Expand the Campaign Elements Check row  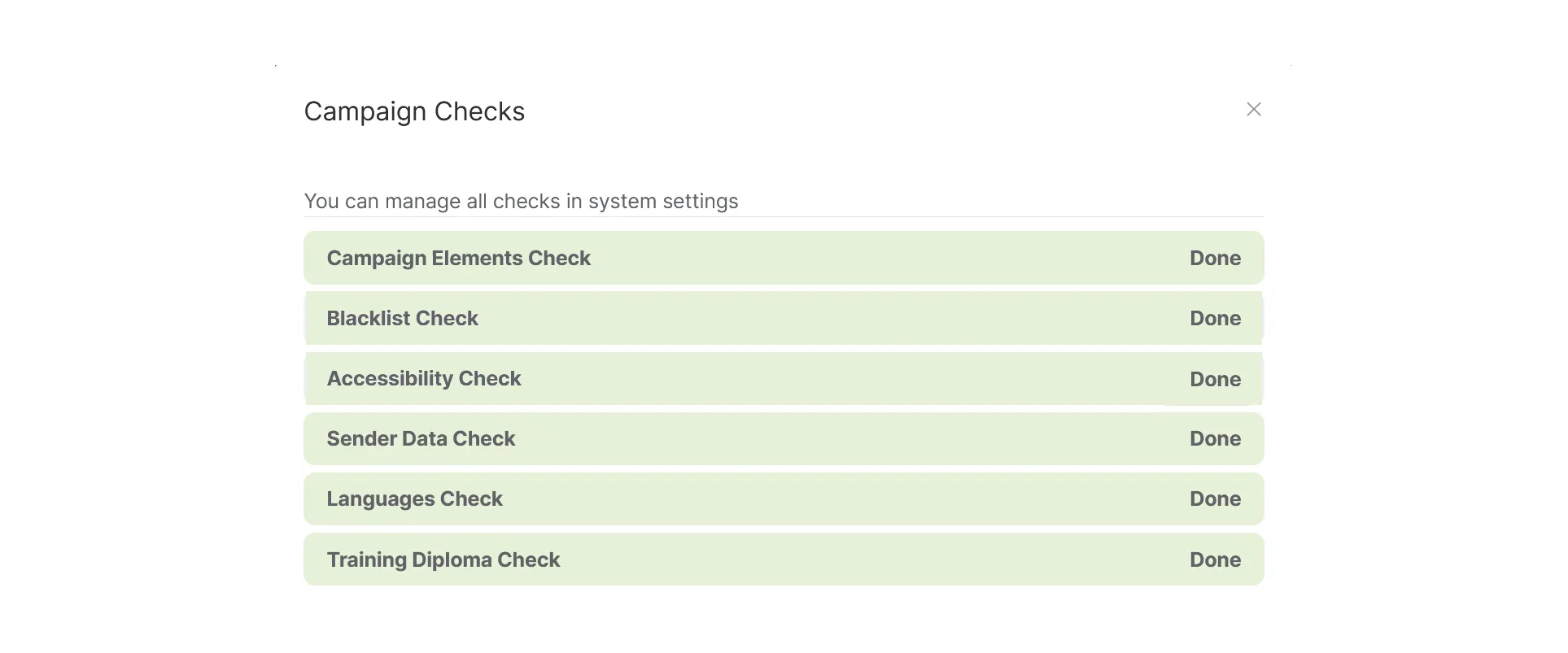(784, 258)
